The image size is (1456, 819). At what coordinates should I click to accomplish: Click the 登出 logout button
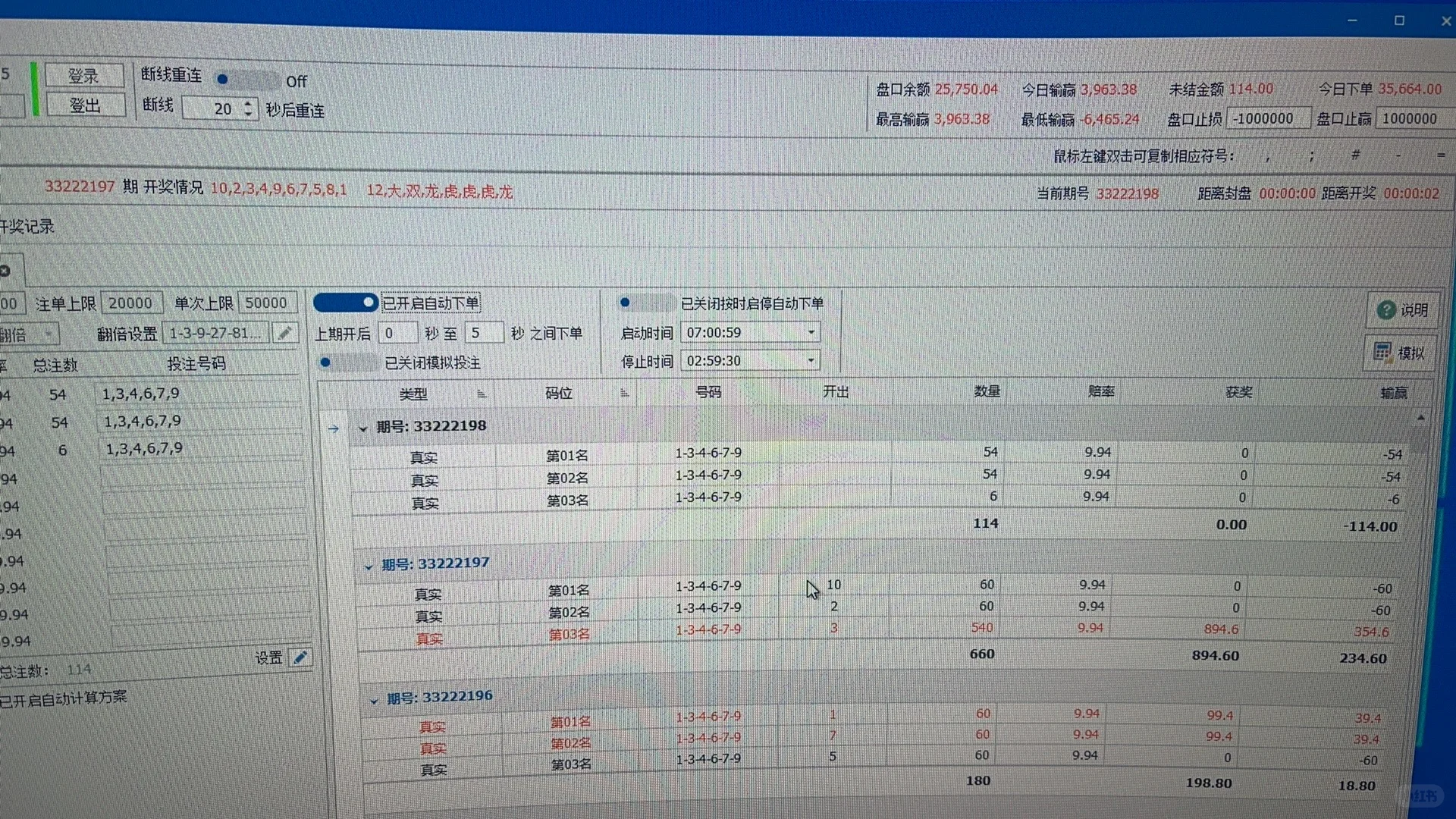(x=84, y=105)
